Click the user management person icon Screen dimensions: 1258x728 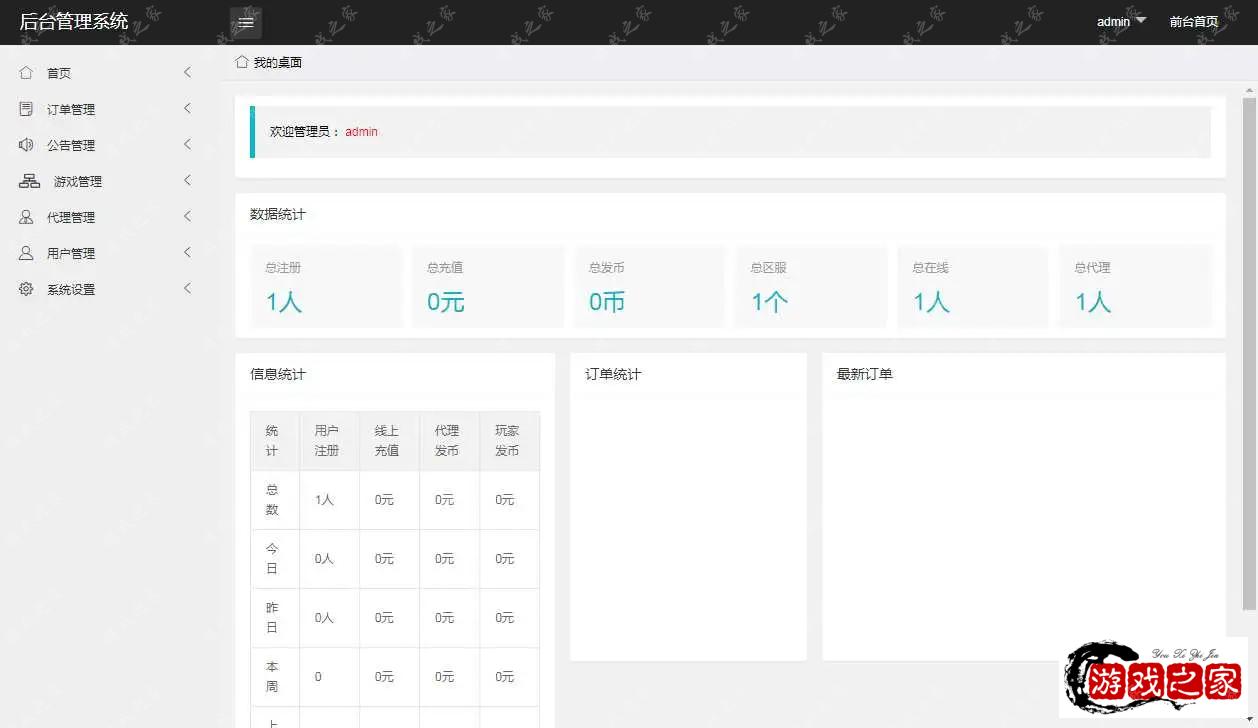26,253
